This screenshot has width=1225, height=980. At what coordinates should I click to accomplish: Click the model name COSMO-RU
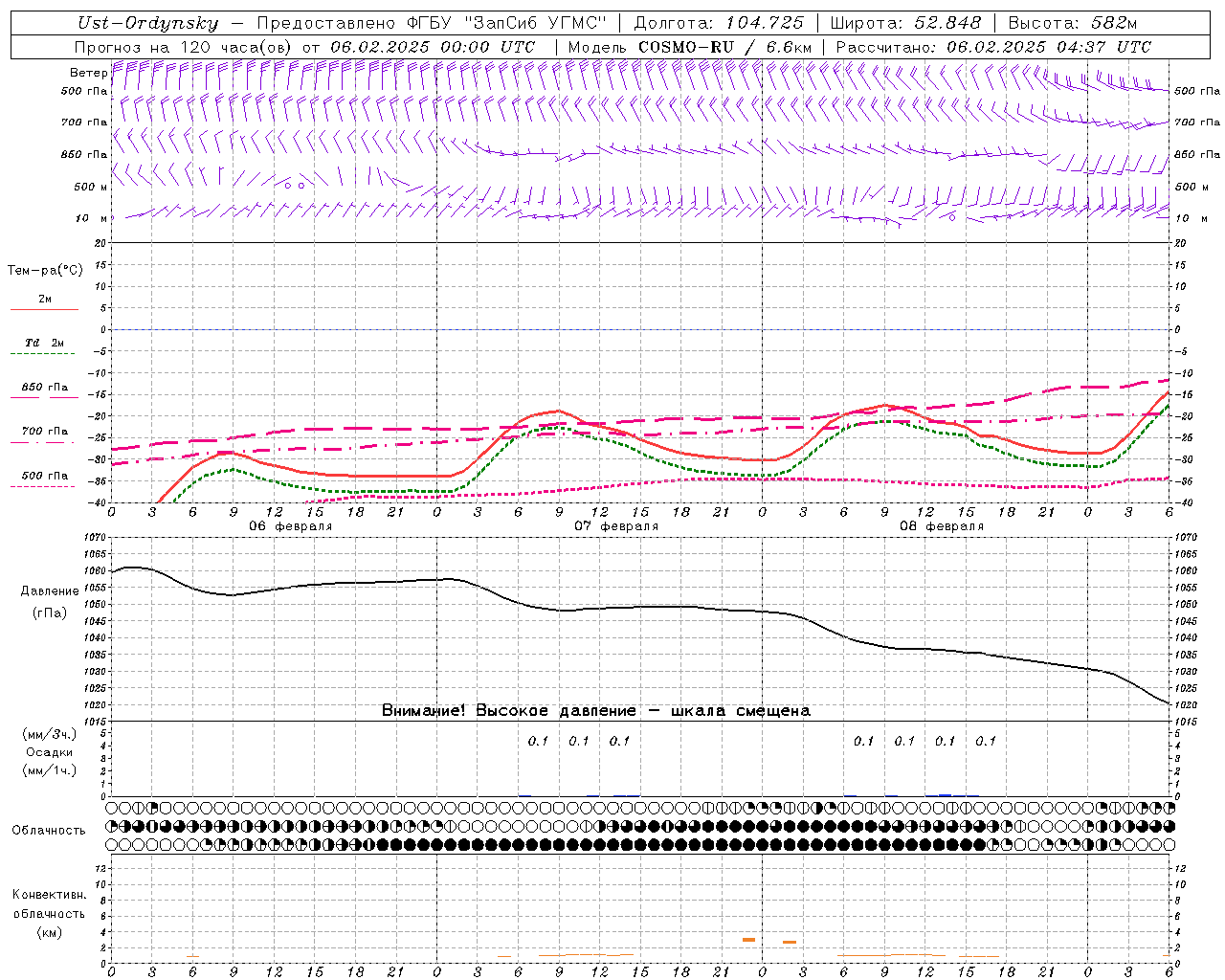(687, 47)
